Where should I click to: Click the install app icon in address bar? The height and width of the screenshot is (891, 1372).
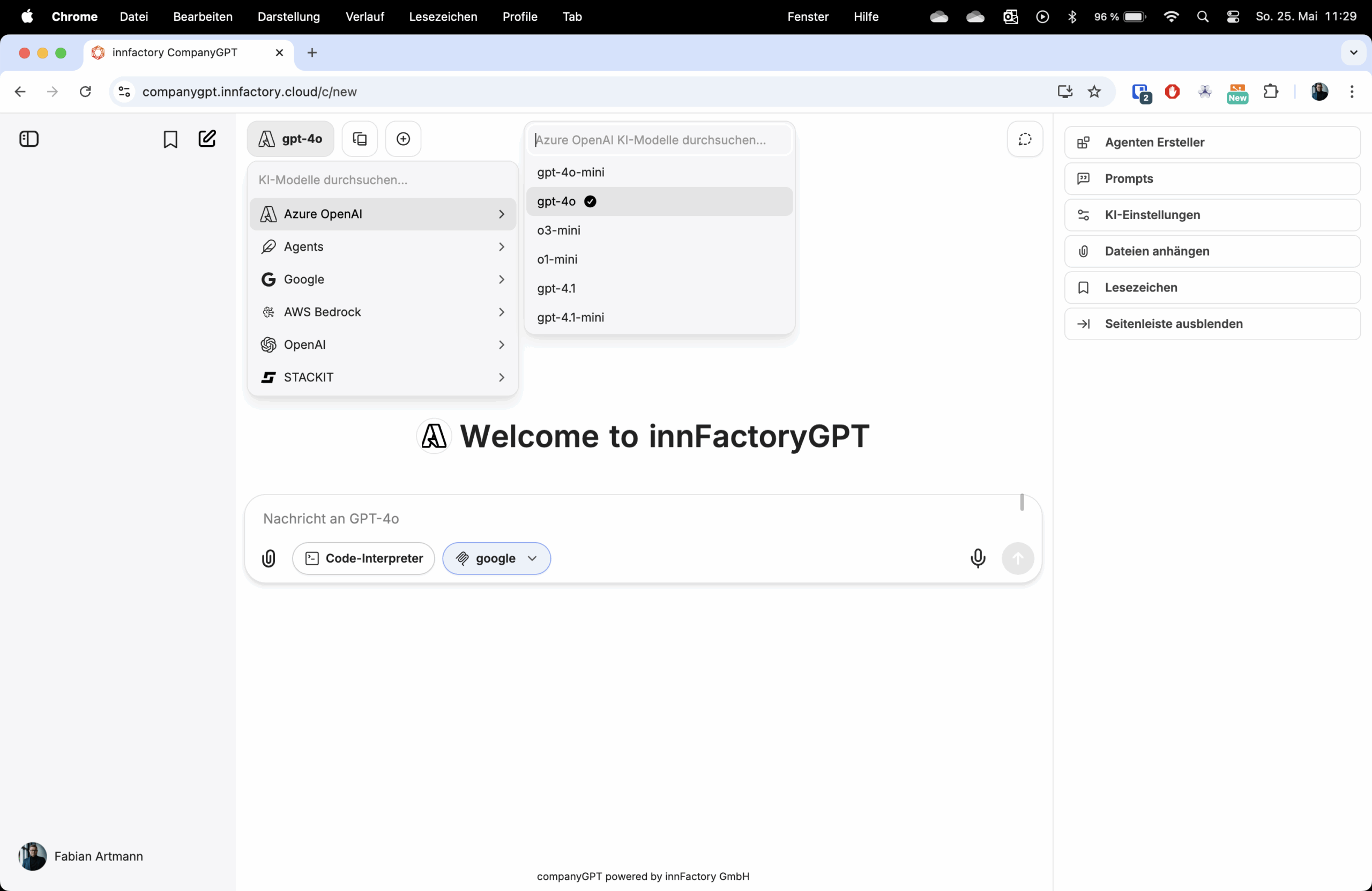[x=1065, y=92]
